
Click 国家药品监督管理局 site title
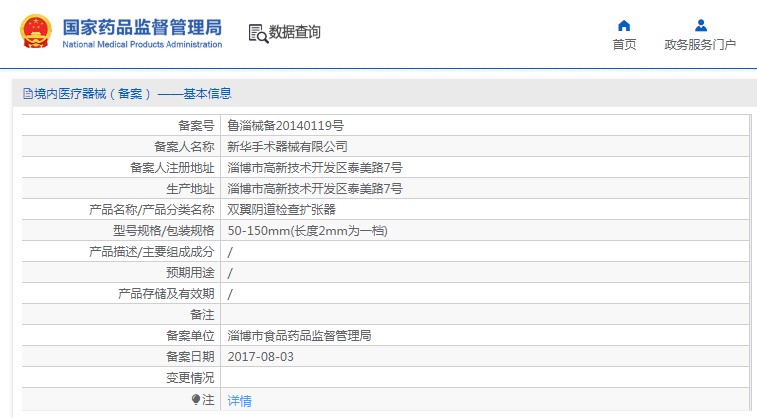tap(142, 27)
